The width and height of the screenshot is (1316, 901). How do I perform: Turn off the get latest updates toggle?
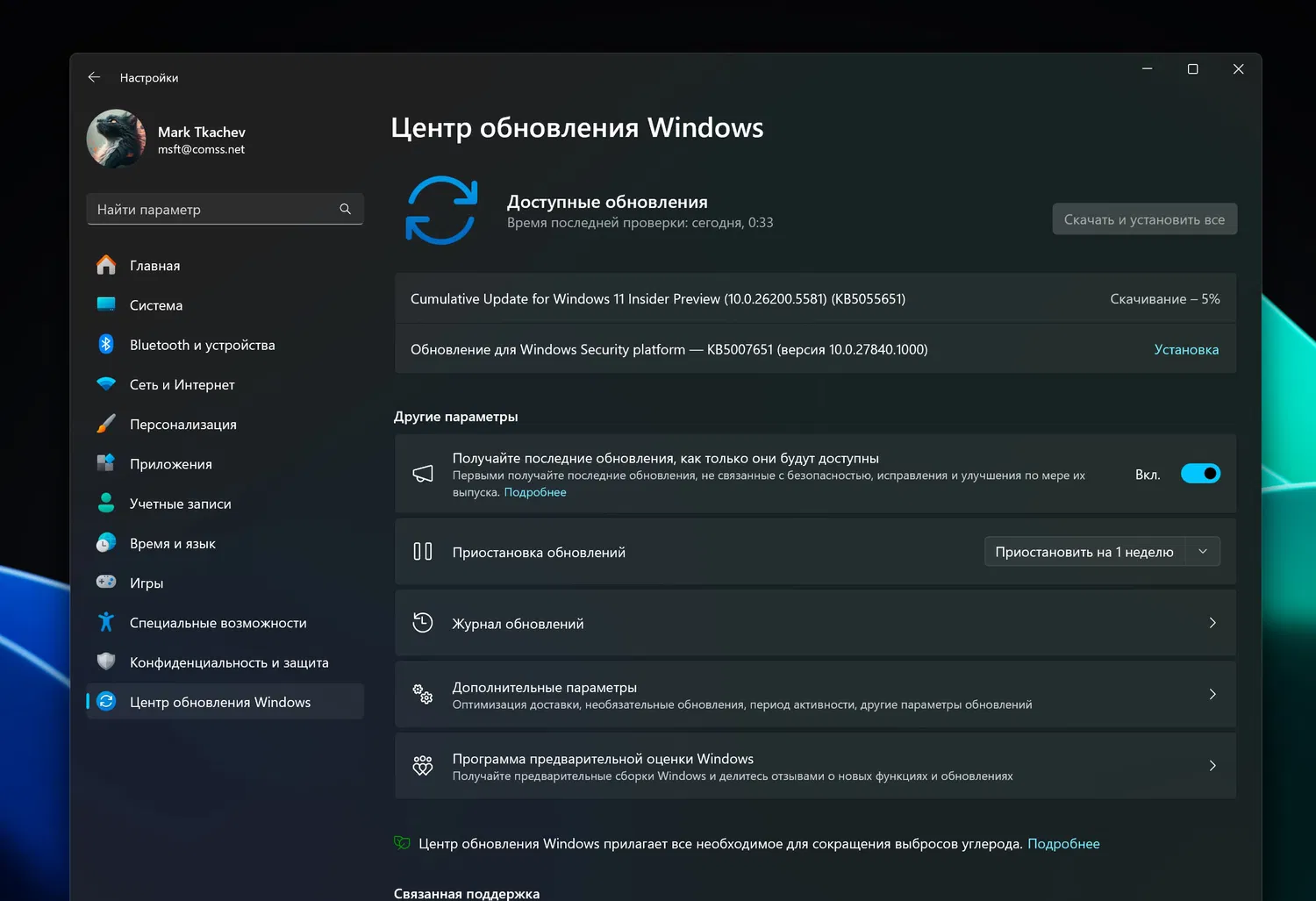coord(1200,474)
